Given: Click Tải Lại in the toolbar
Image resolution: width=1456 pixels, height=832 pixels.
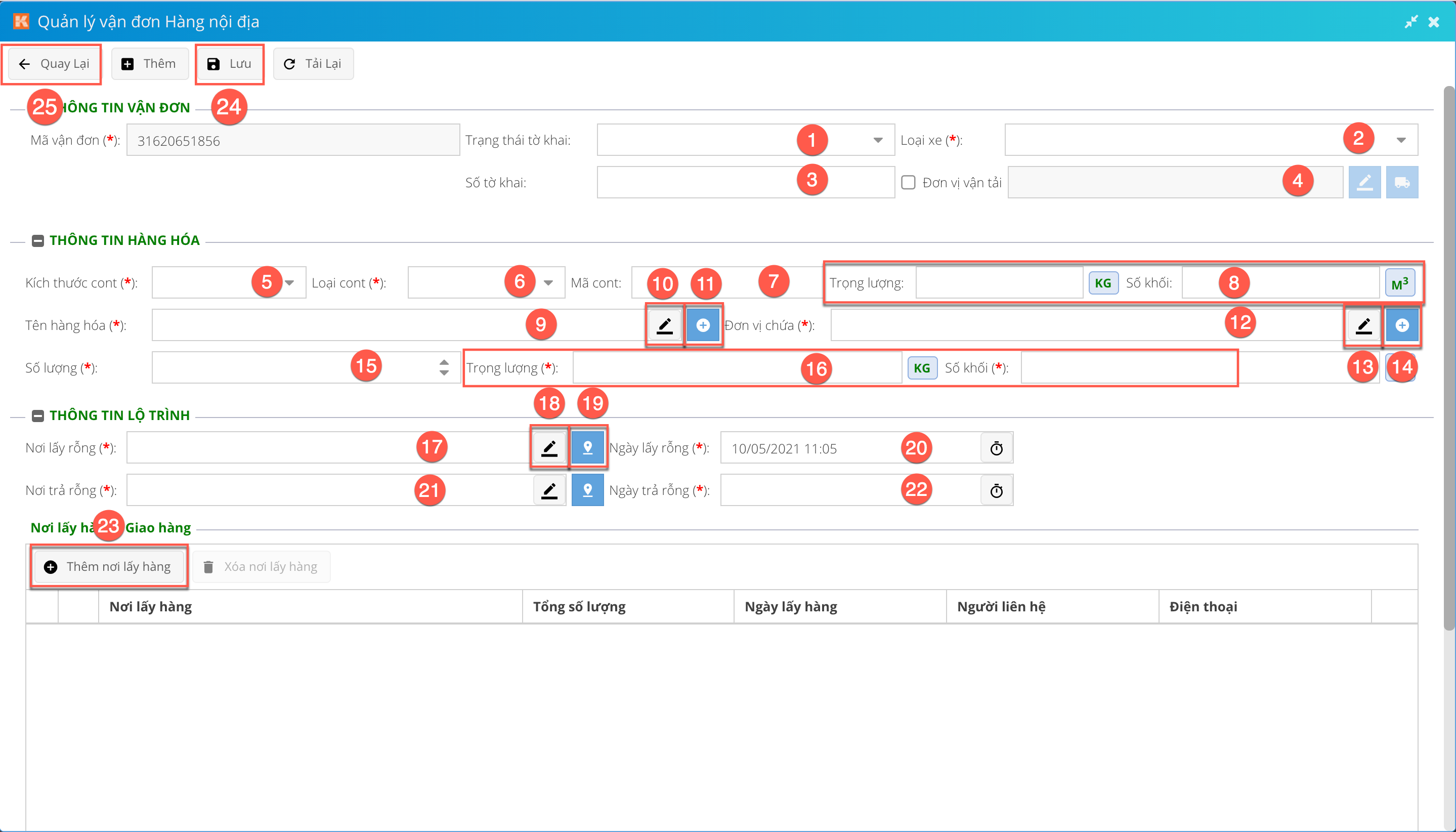Looking at the screenshot, I should (x=313, y=63).
